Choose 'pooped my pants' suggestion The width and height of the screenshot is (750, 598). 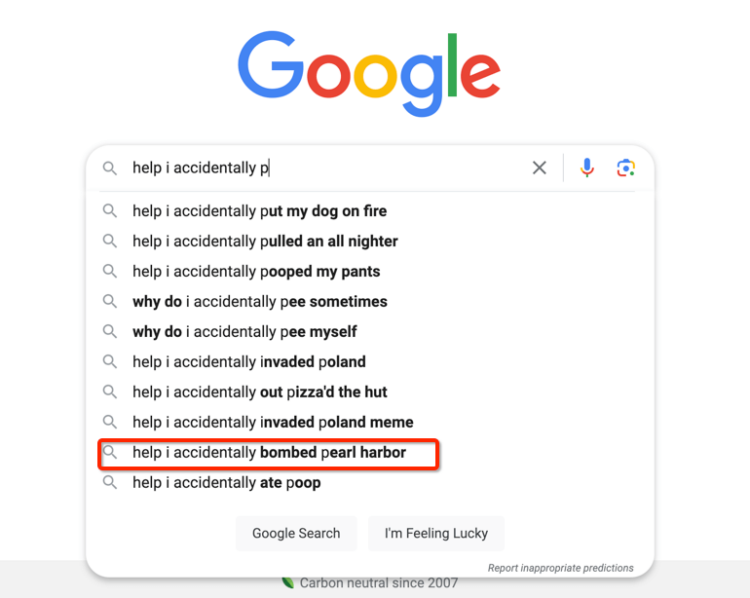(256, 271)
